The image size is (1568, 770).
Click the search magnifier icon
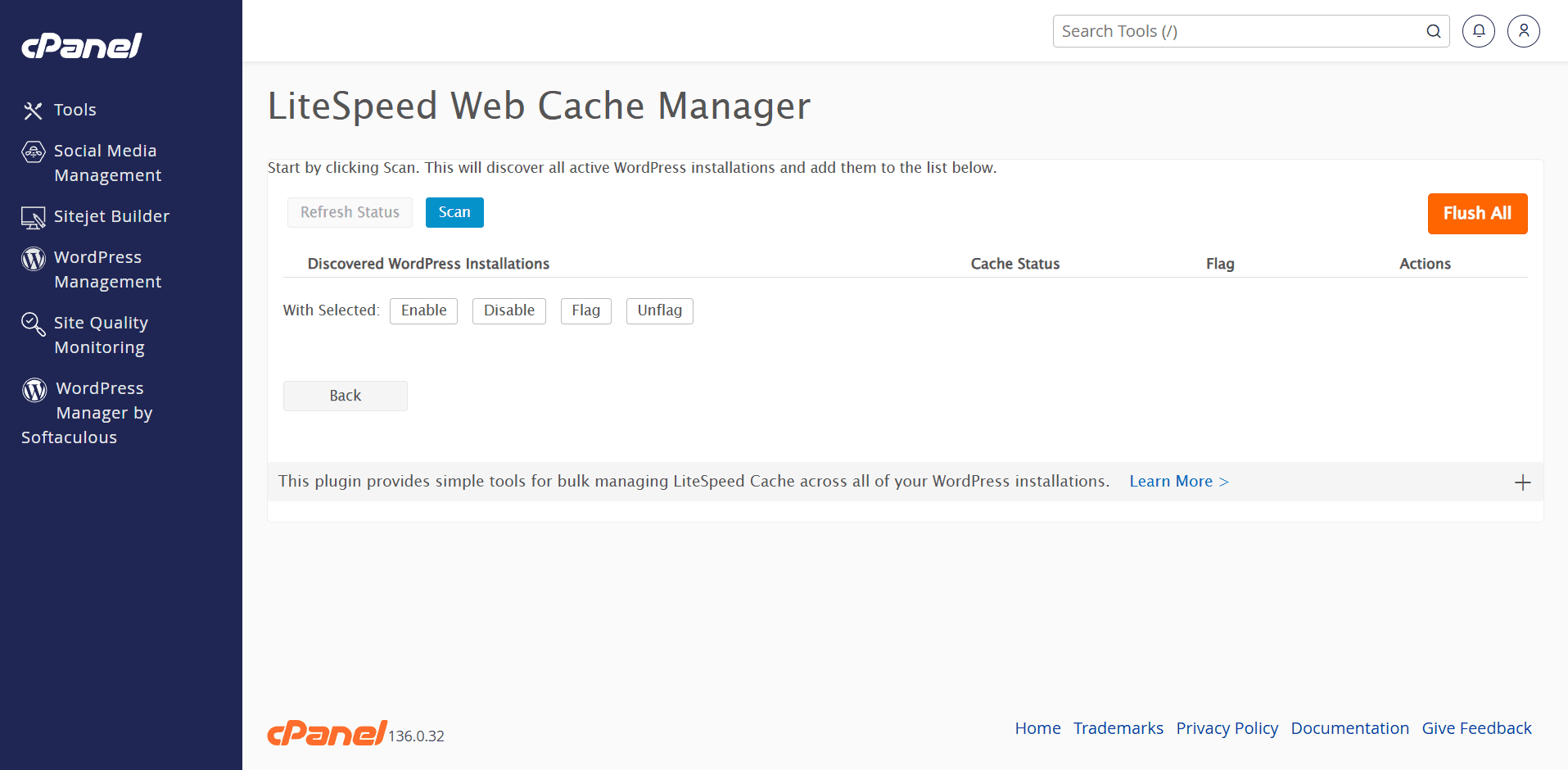point(1434,31)
